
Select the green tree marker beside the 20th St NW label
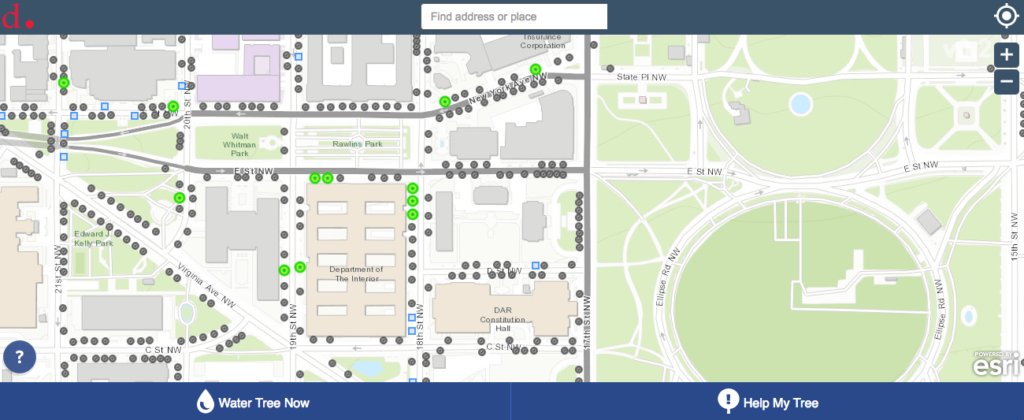[173, 106]
